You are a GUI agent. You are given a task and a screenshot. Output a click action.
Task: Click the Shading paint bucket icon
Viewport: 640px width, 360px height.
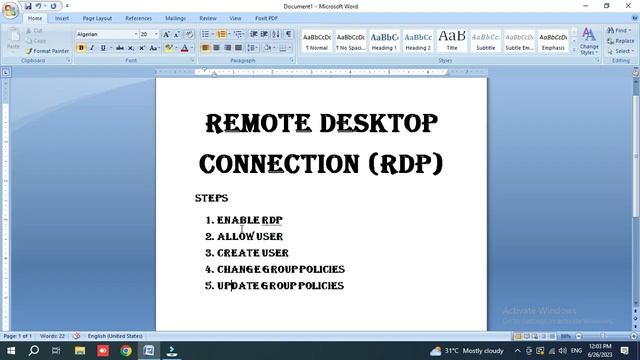pyautogui.click(x=267, y=48)
